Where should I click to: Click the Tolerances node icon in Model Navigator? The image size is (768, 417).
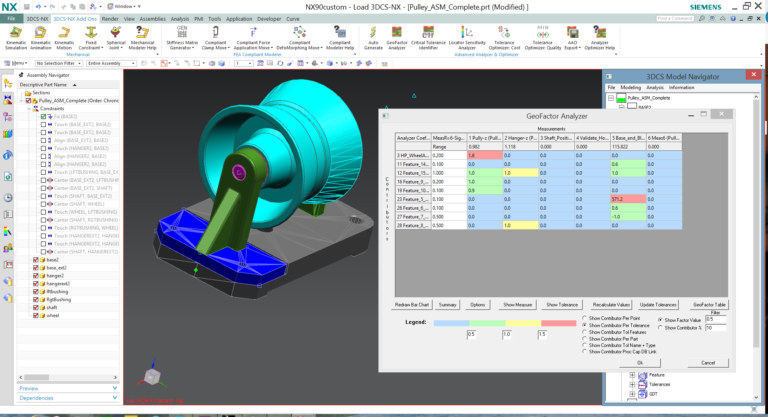click(642, 385)
